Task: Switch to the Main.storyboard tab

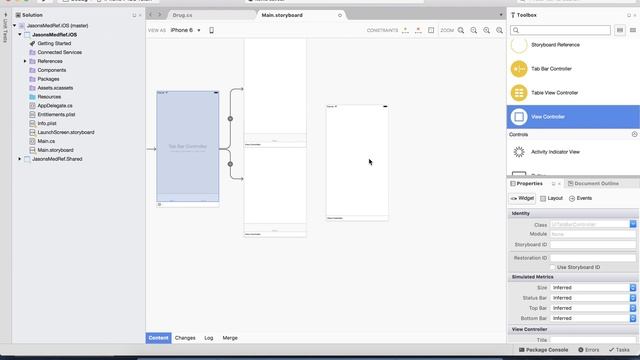Action: [x=282, y=15]
